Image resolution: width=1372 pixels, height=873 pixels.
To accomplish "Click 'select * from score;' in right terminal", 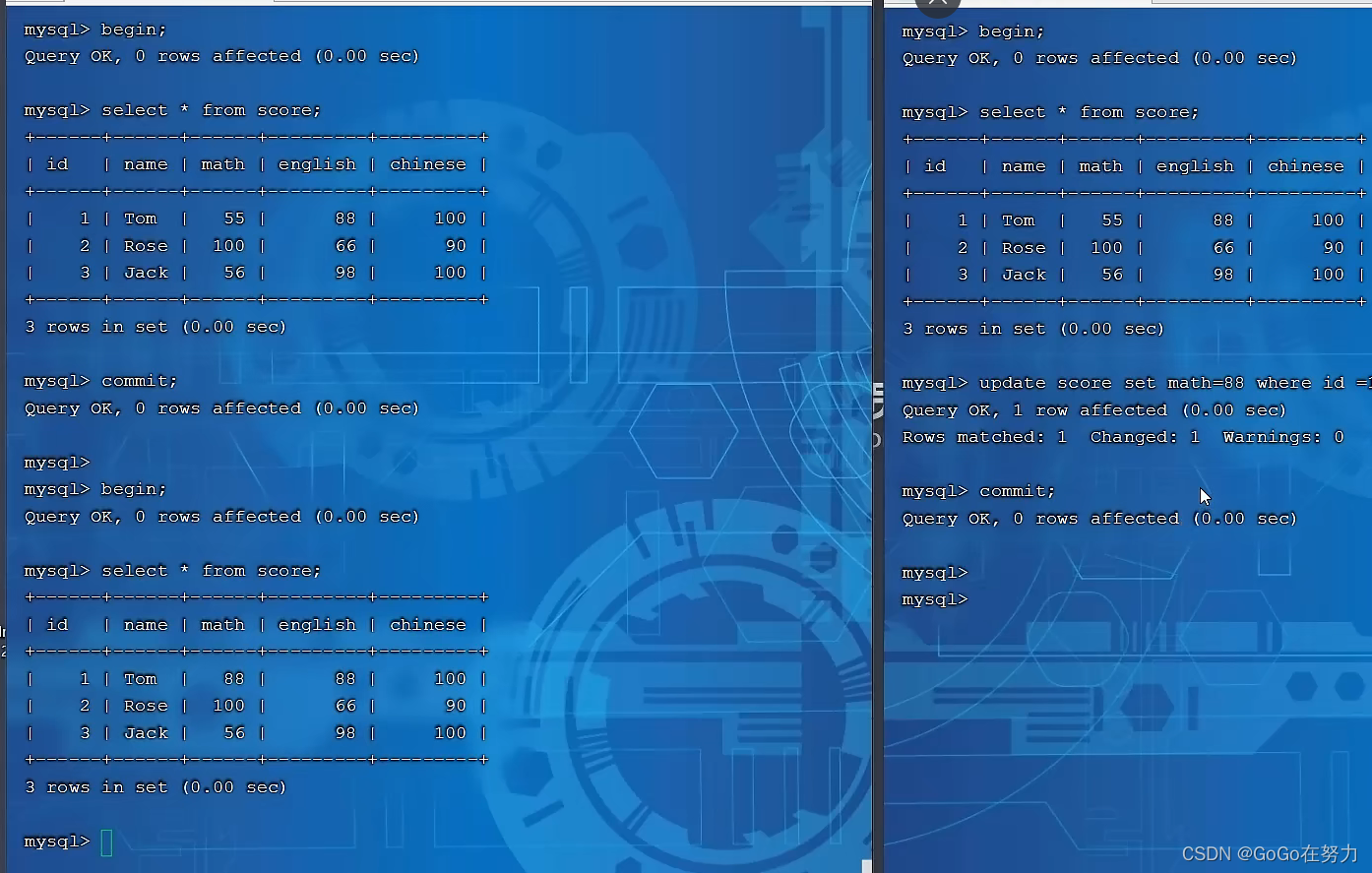I will pyautogui.click(x=1090, y=112).
